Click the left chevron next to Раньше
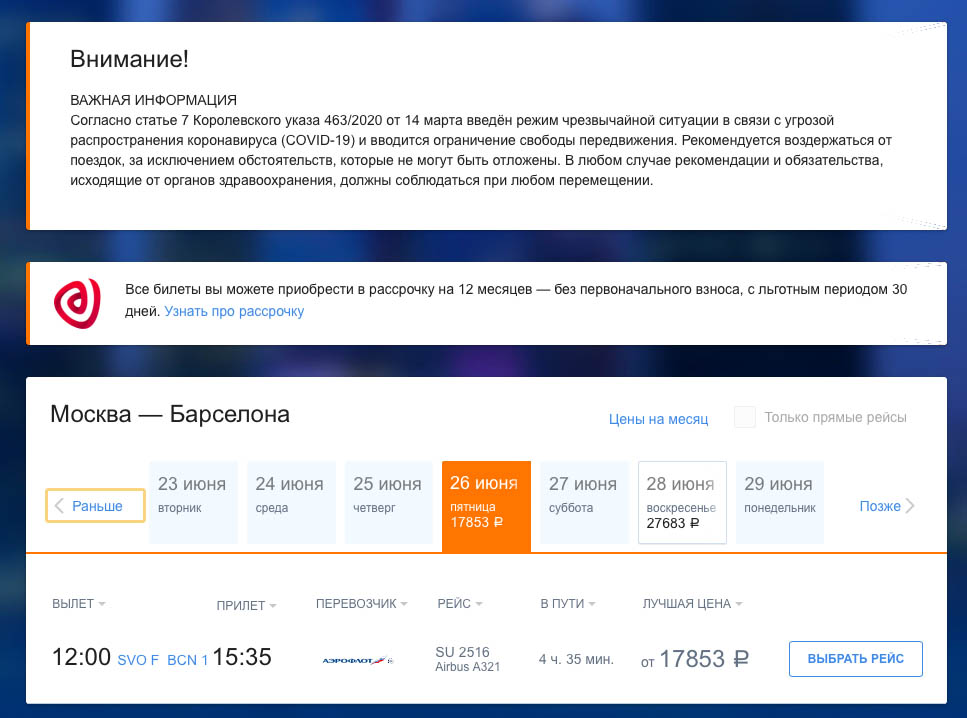Image resolution: width=967 pixels, height=718 pixels. click(59, 506)
